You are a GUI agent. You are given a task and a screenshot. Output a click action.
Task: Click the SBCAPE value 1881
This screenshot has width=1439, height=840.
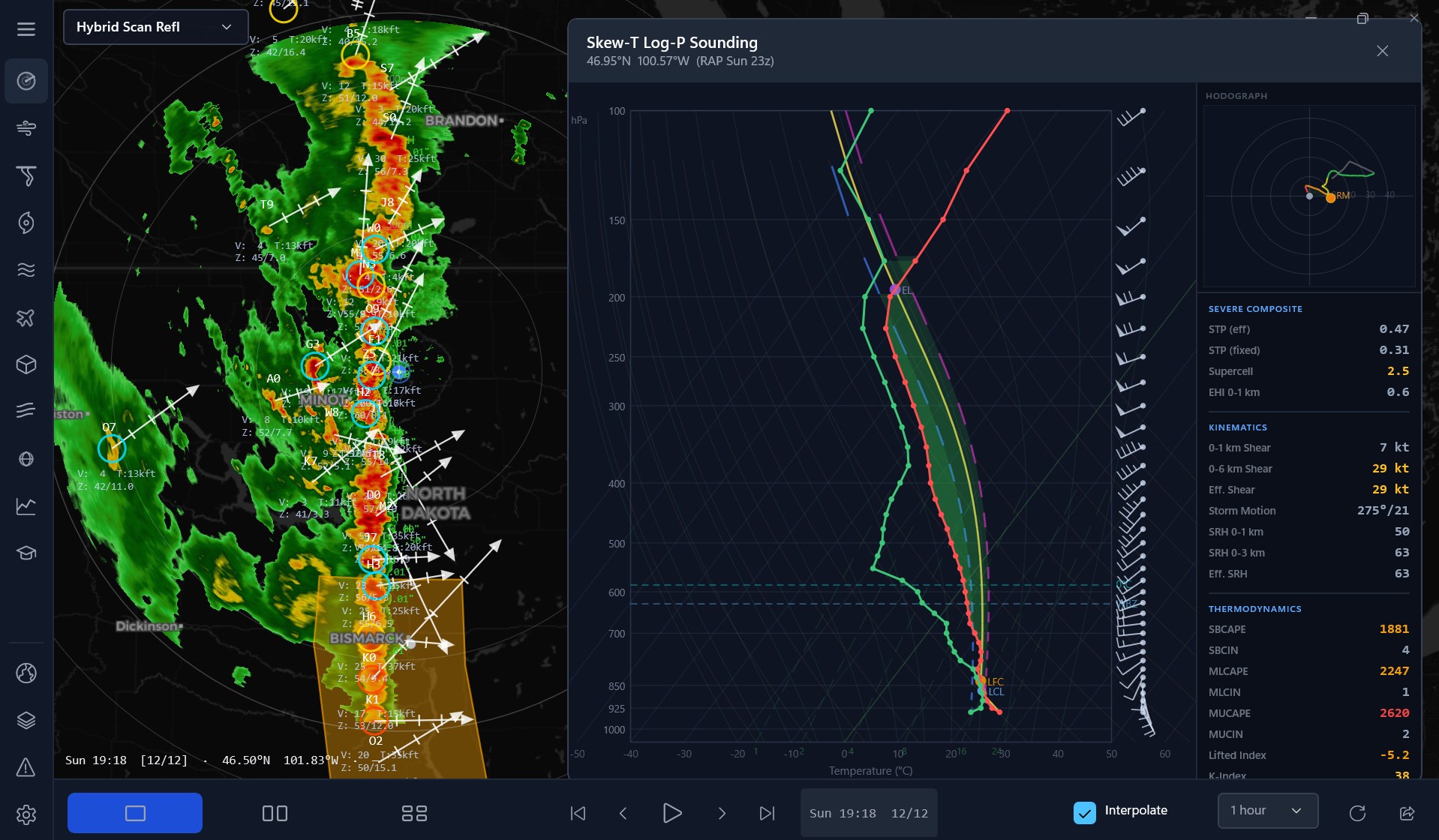[1394, 629]
